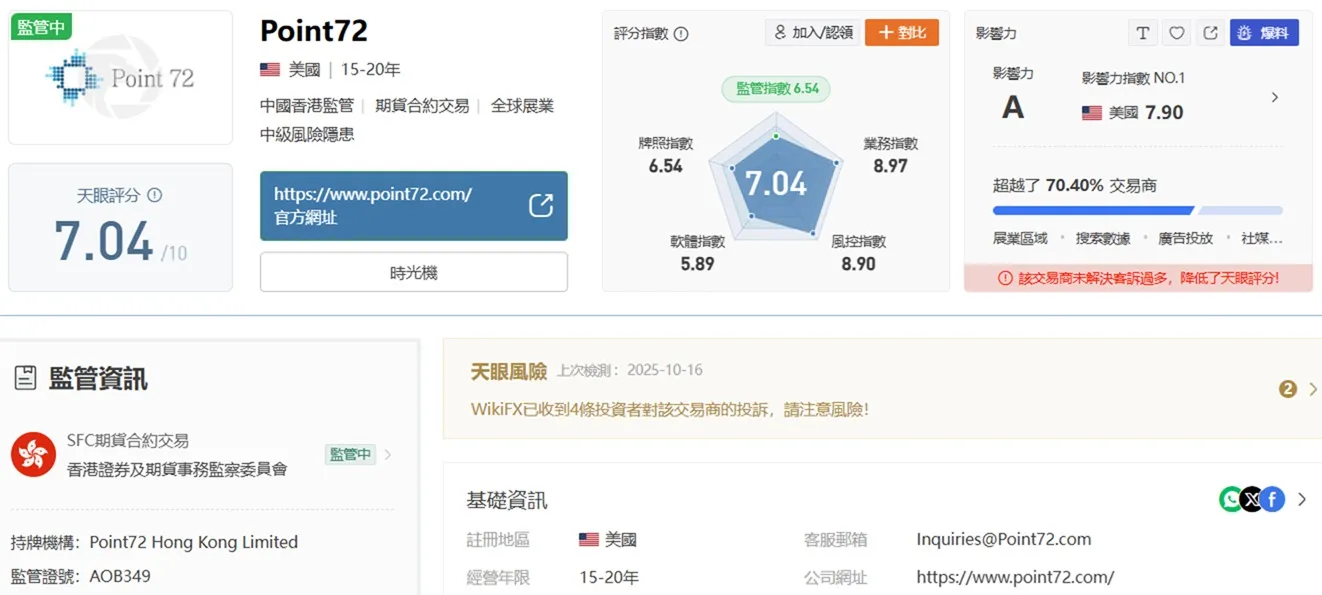Viewport: 1322px width, 595px height.
Task: Click the Inquiries@Point72.com email
Action: pos(1003,539)
